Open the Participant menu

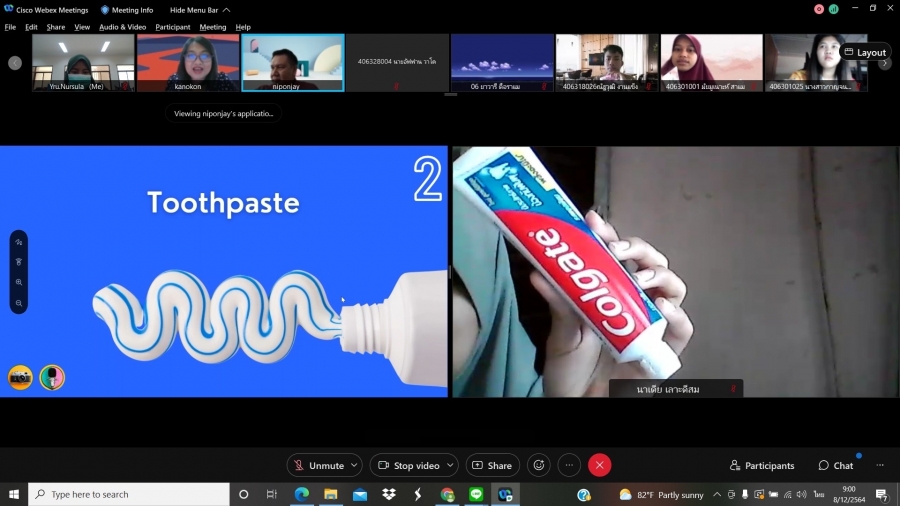pyautogui.click(x=172, y=27)
